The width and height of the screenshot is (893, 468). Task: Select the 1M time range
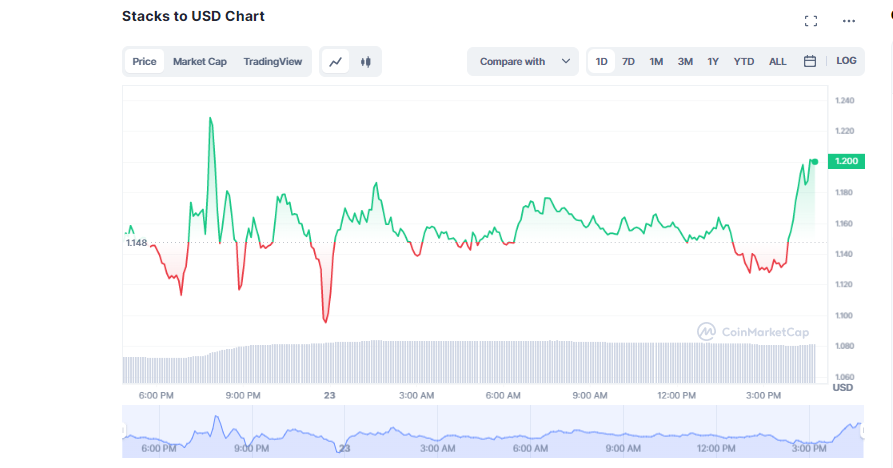pos(656,61)
